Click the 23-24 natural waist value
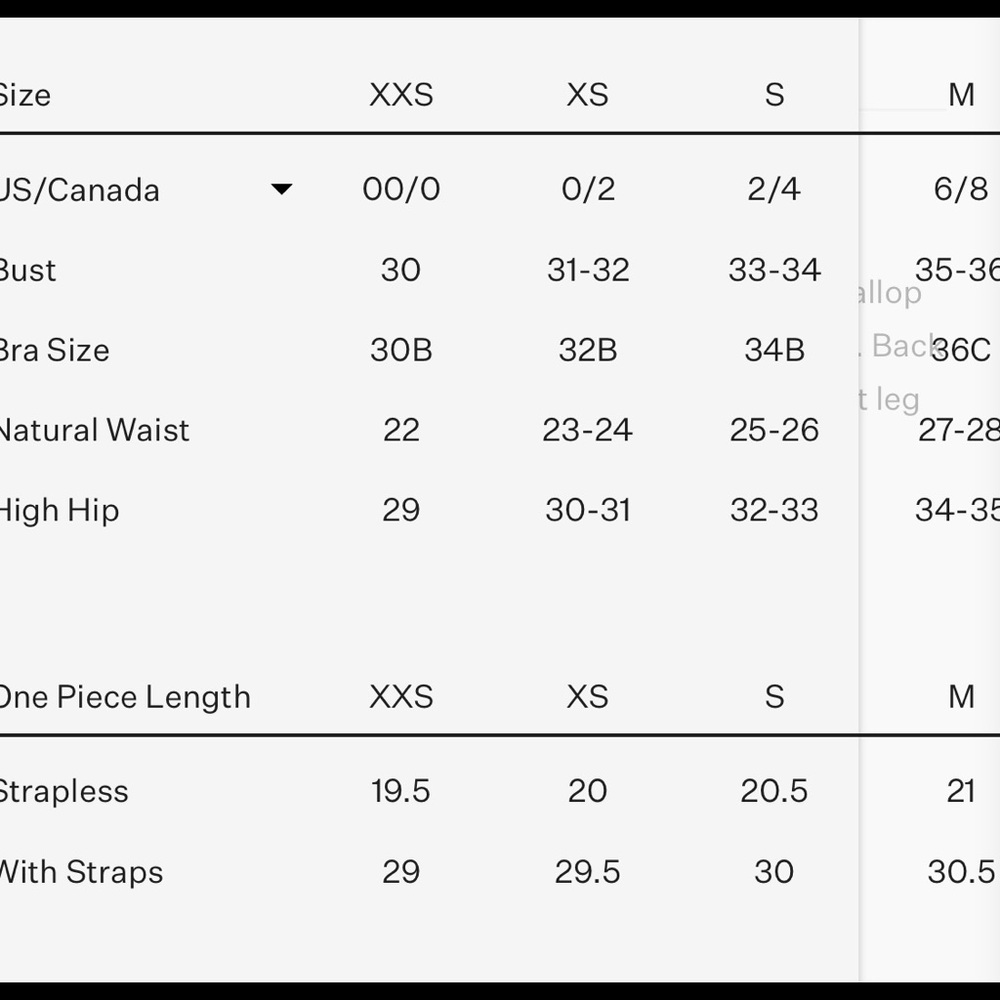The image size is (1000, 1000). (x=587, y=430)
